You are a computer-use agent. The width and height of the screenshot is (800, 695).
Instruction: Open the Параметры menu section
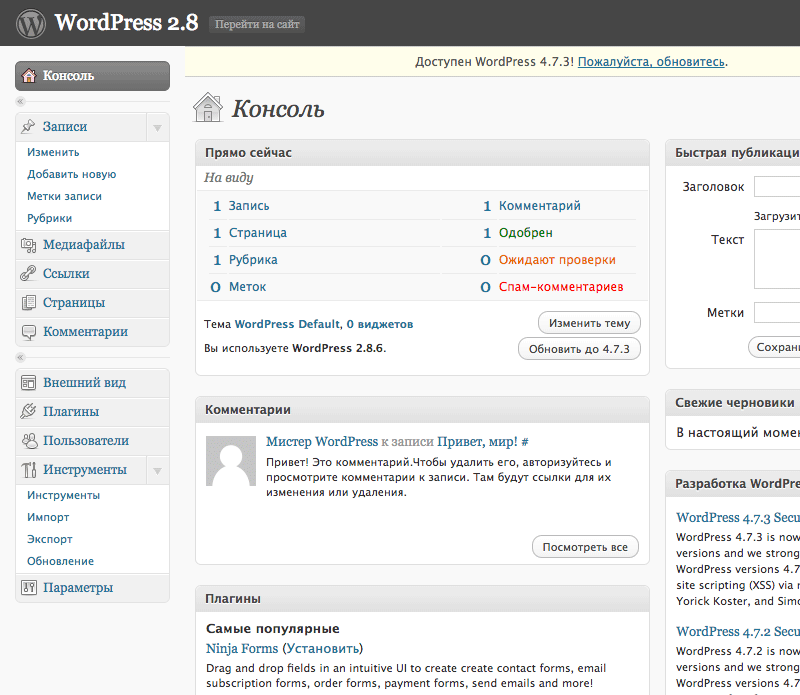92,588
